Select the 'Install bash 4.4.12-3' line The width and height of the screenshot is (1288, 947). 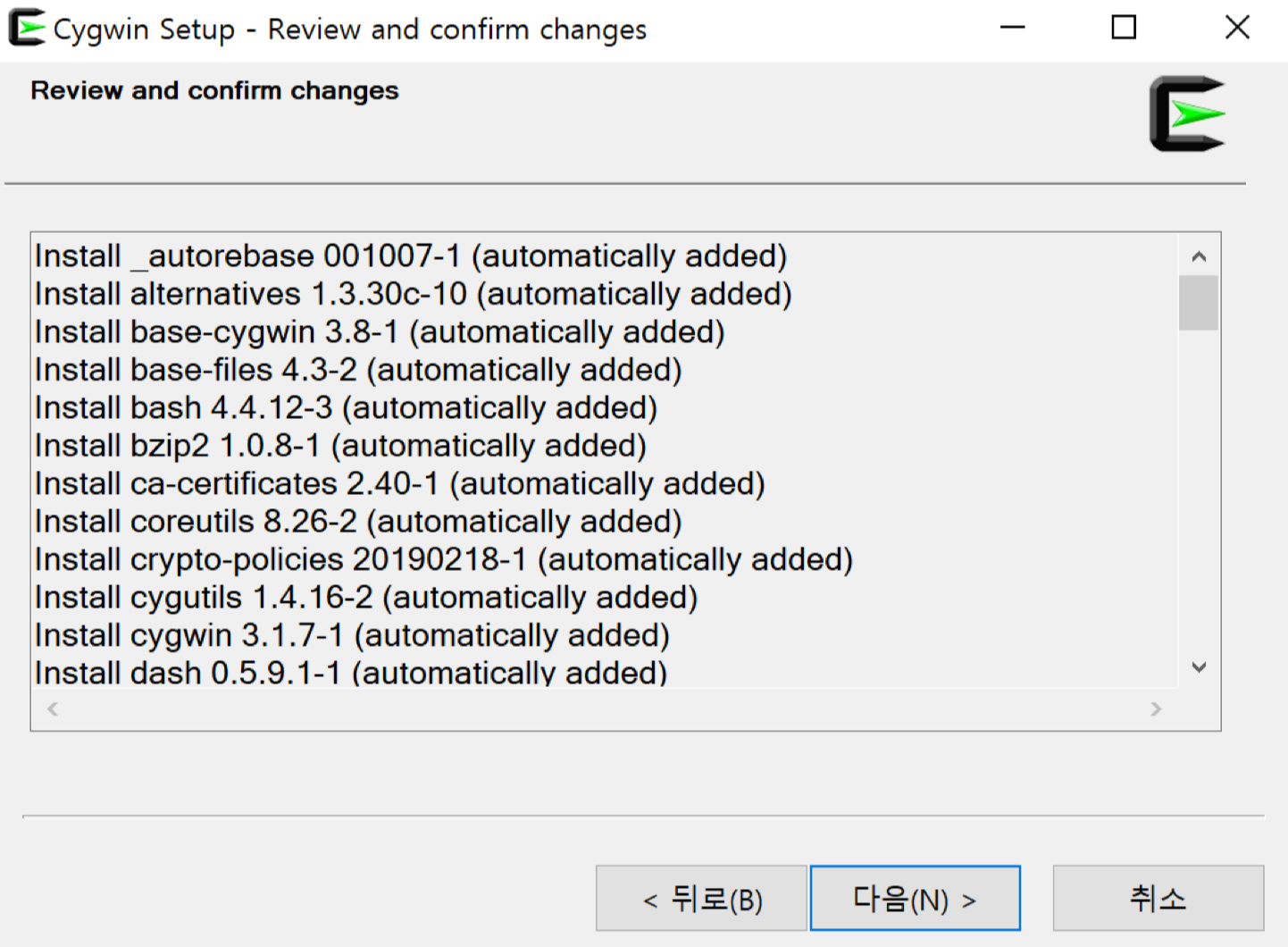pos(347,408)
